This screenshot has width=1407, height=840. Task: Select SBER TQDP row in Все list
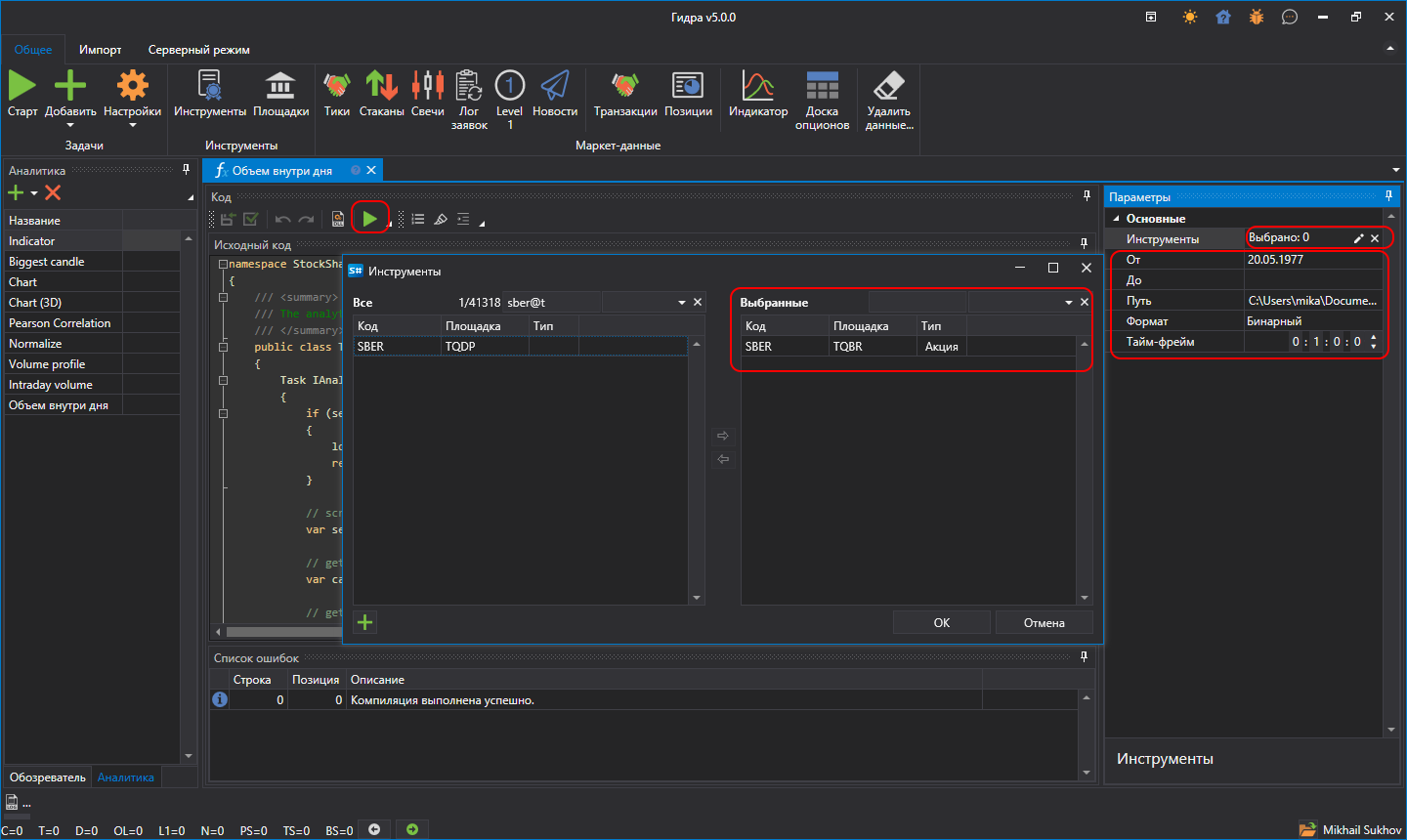coord(521,346)
